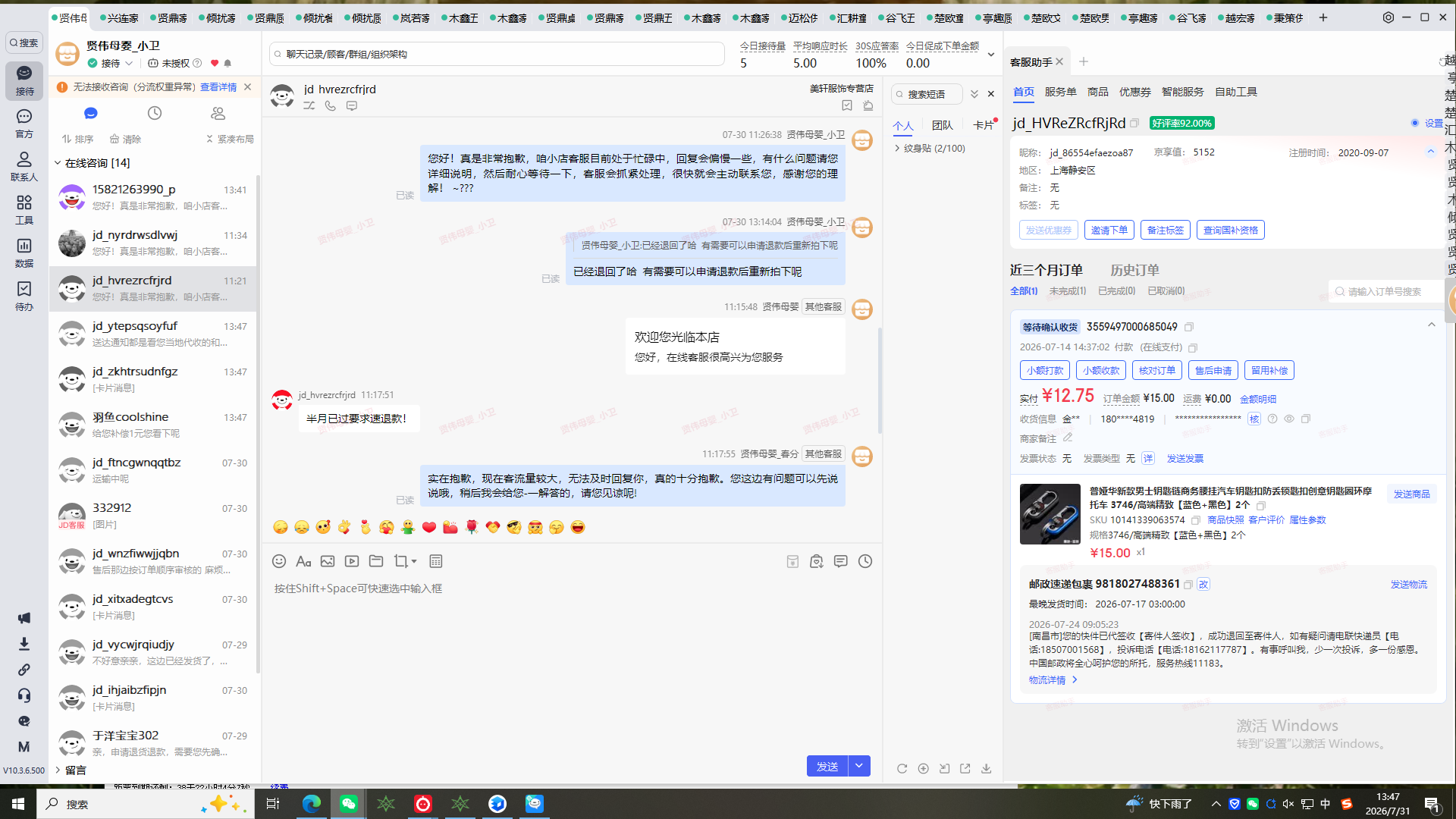Collapse the customer info card chevron
The width and height of the screenshot is (1456, 819).
pyautogui.click(x=1431, y=152)
